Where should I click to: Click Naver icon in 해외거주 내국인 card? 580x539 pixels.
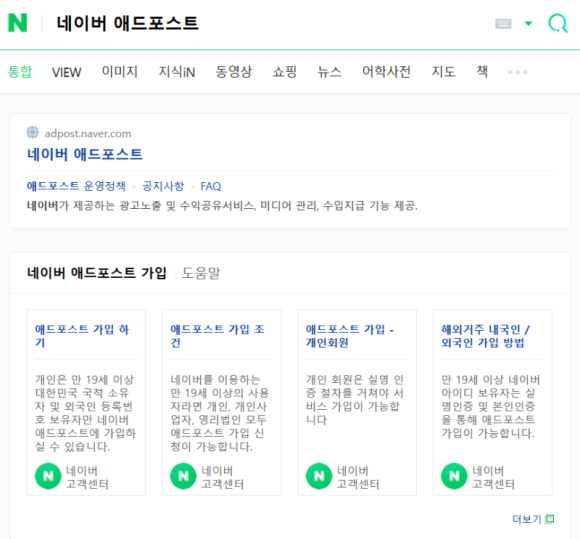(x=454, y=476)
